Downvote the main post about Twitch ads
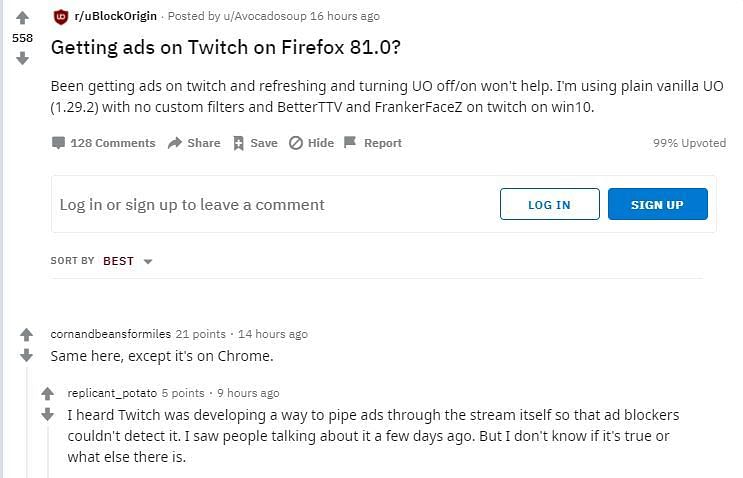Viewport: 743px width, 478px height. point(22,58)
